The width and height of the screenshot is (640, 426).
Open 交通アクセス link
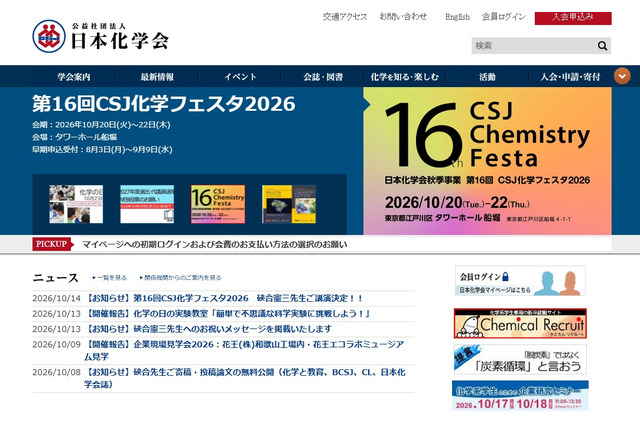345,17
